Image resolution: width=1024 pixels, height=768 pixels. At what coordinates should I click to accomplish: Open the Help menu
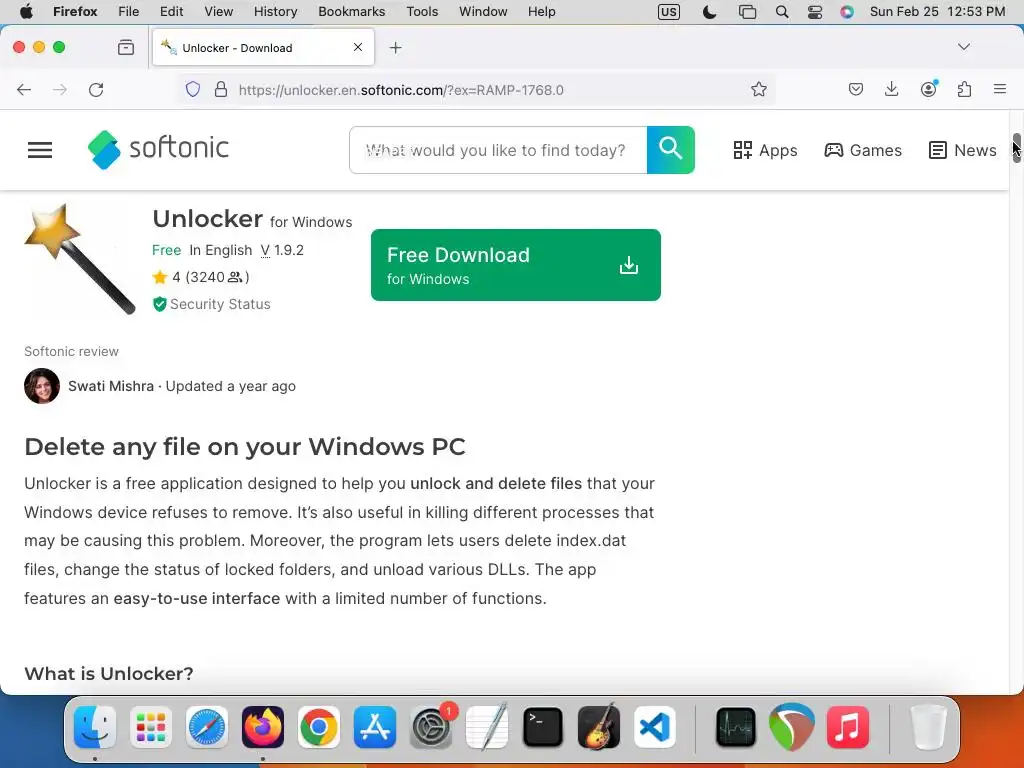point(542,12)
